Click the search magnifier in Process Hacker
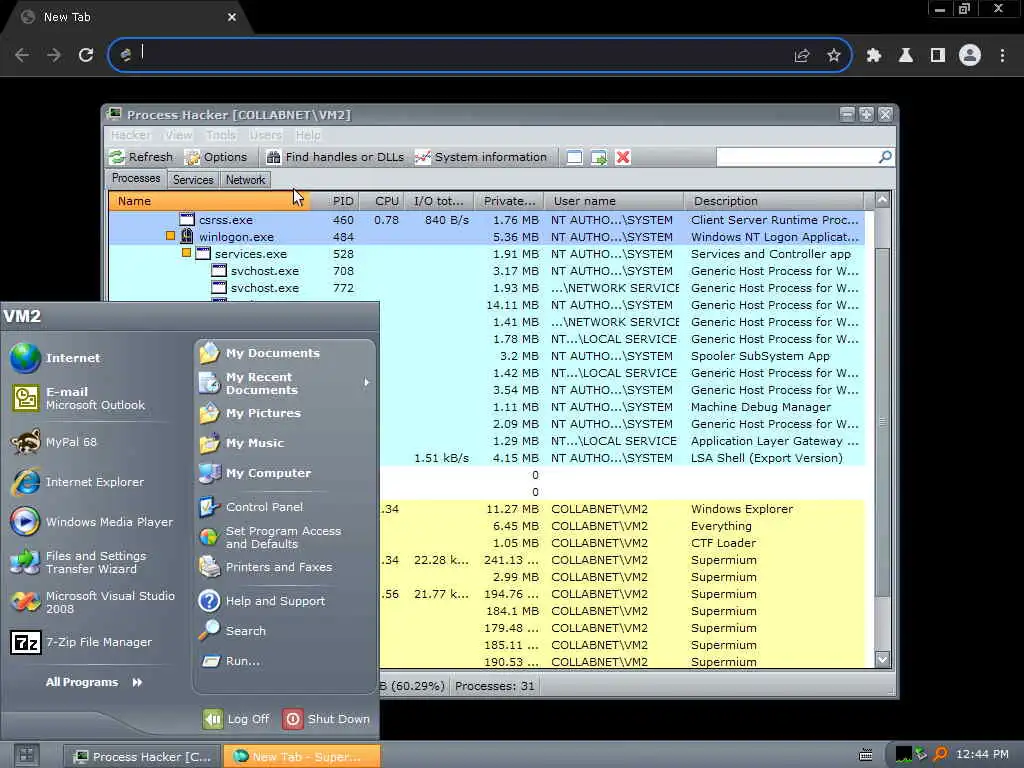The width and height of the screenshot is (1024, 768). pyautogui.click(x=885, y=157)
